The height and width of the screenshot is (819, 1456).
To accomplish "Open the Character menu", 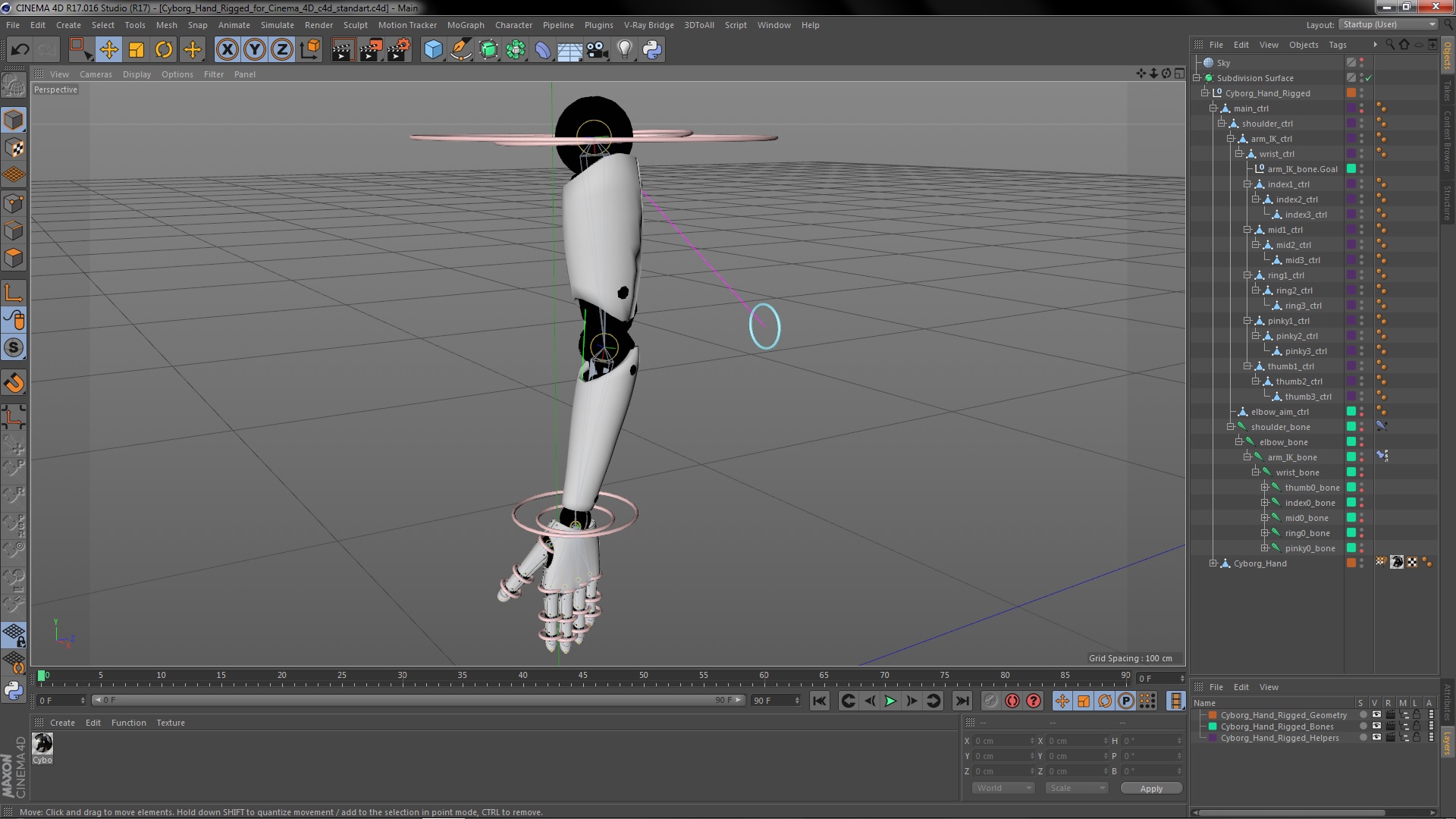I will click(x=513, y=25).
